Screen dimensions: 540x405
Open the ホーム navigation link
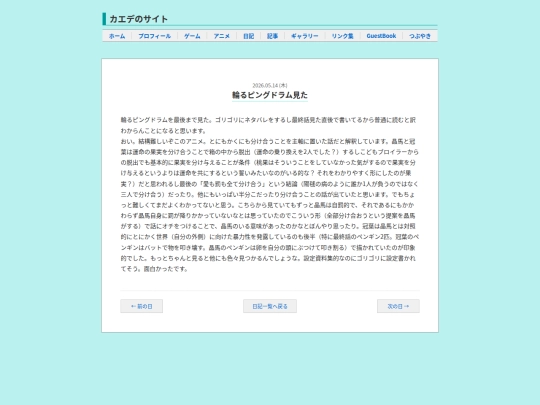pyautogui.click(x=117, y=36)
